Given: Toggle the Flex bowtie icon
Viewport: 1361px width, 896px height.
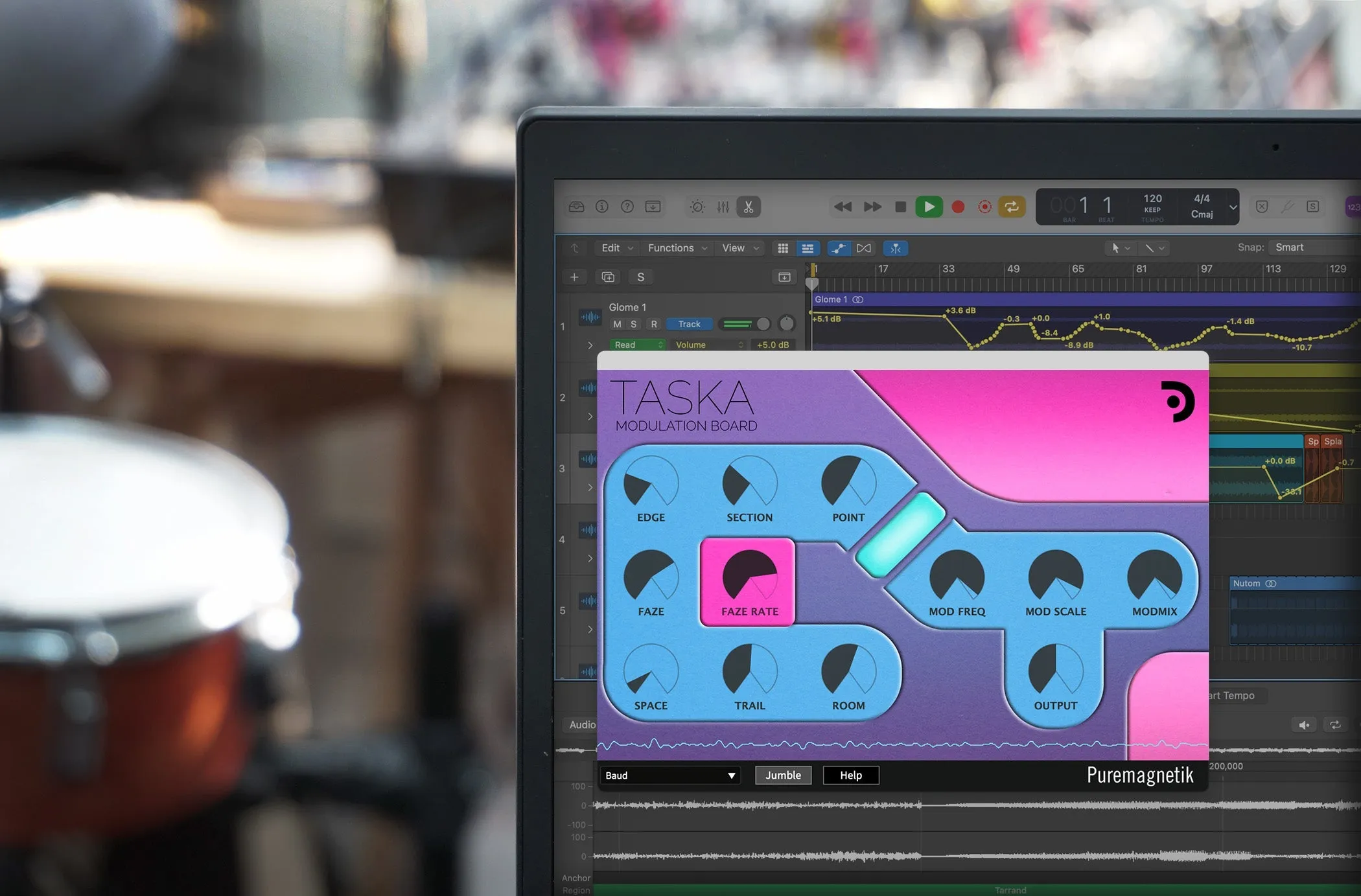Looking at the screenshot, I should point(864,248).
